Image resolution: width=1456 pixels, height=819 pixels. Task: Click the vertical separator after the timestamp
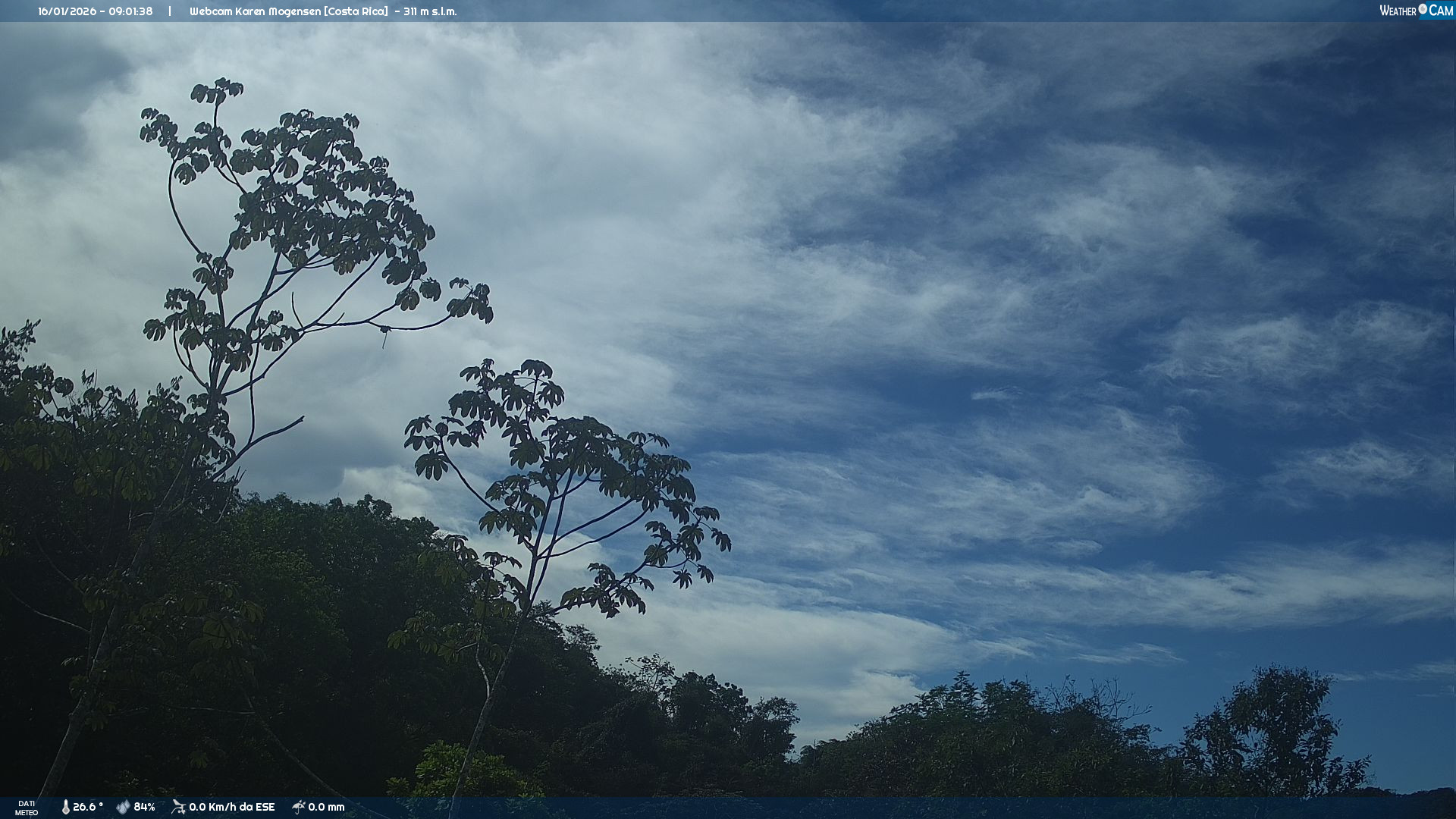tap(170, 11)
